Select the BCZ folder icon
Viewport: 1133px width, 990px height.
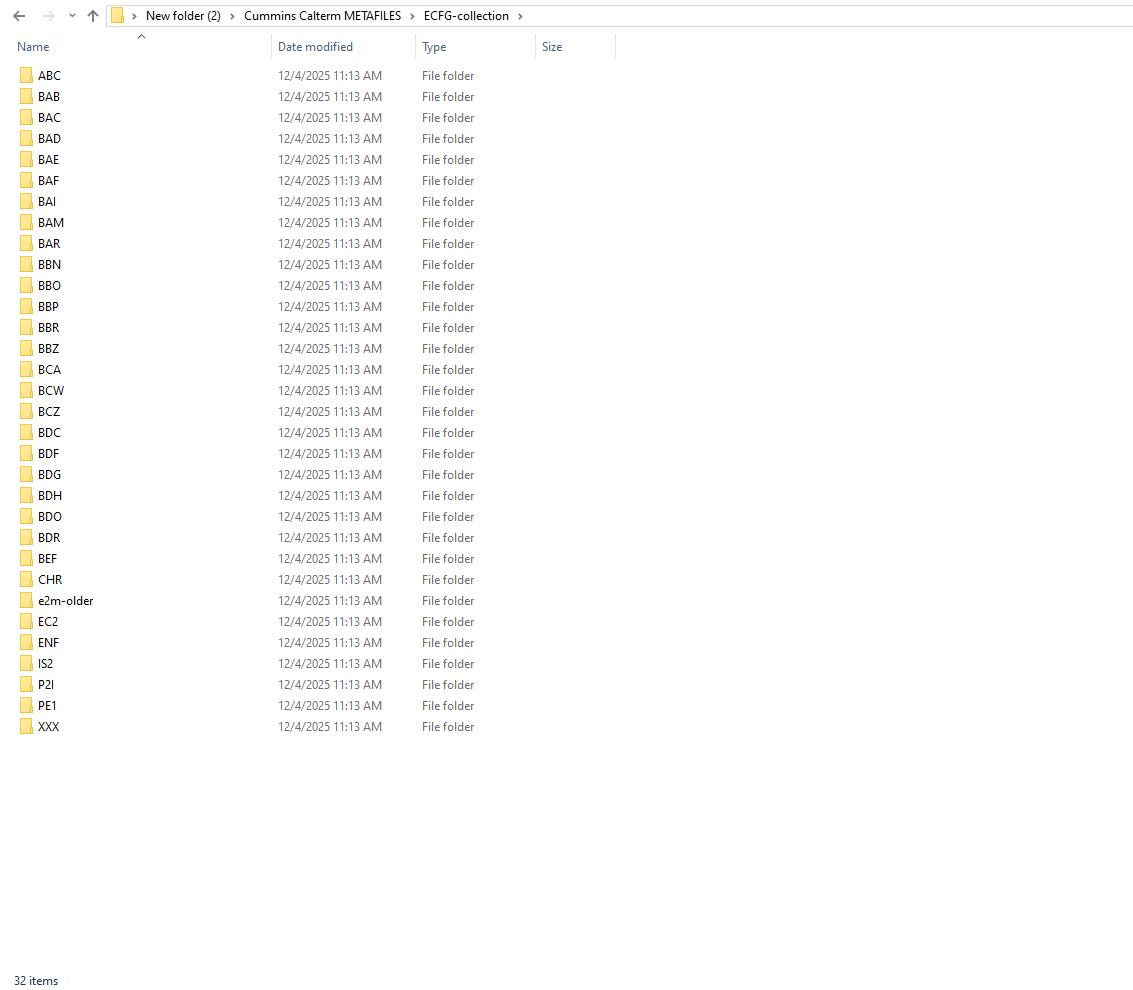pos(27,411)
